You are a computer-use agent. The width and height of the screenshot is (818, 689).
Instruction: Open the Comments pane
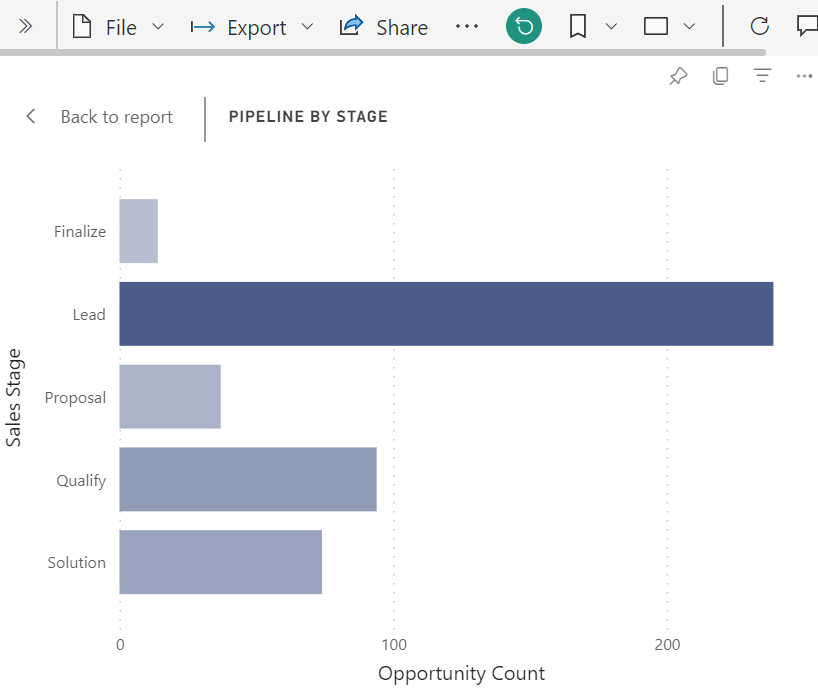pyautogui.click(x=807, y=27)
